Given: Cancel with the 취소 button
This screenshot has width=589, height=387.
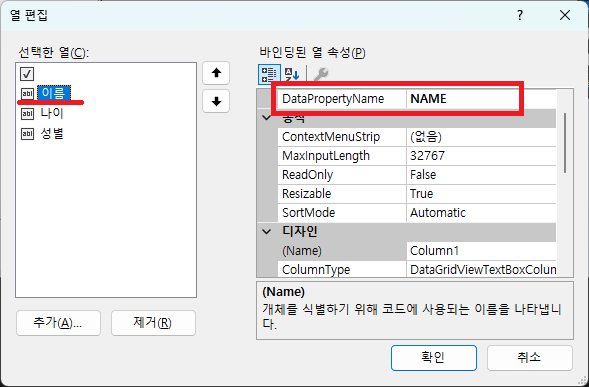Looking at the screenshot, I should pyautogui.click(x=530, y=358).
